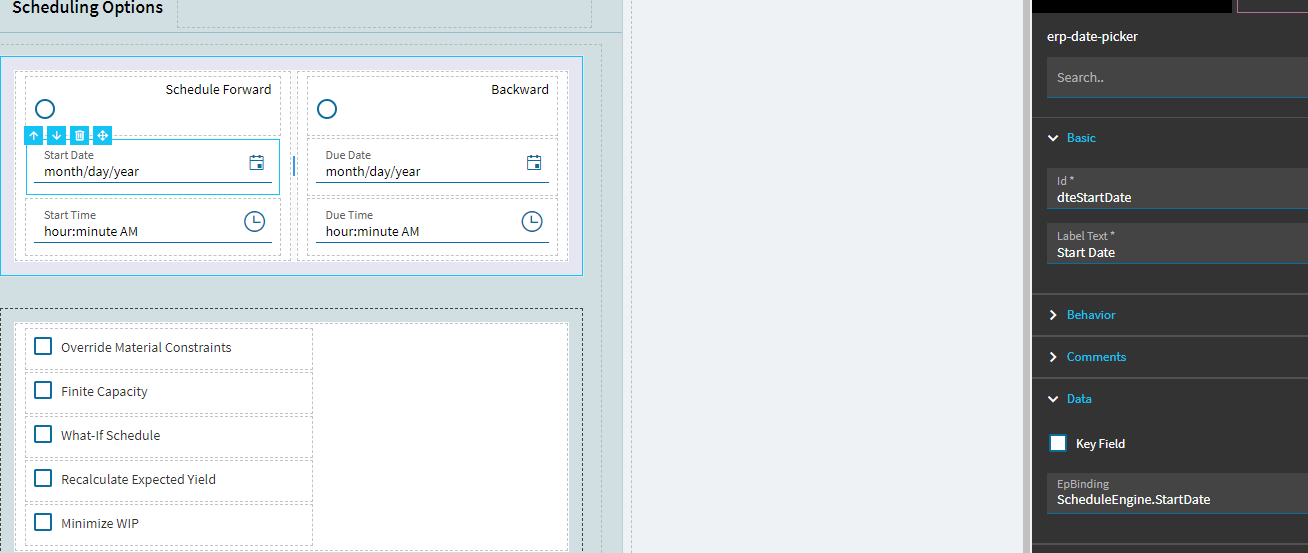Open Start Time clock icon
Image resolution: width=1308 pixels, height=553 pixels.
click(x=255, y=221)
